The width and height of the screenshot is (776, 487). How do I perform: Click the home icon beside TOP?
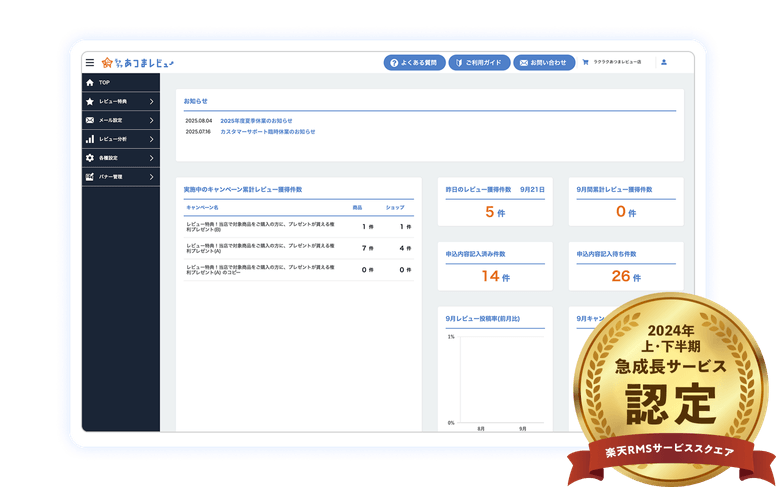coord(90,82)
